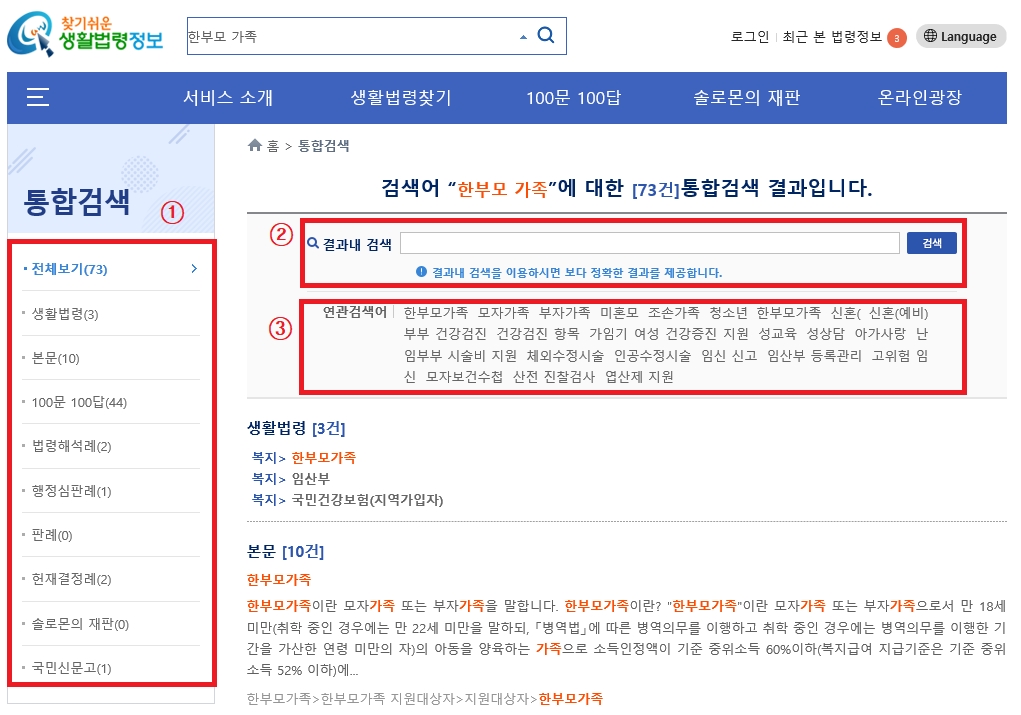Open the Language globe selector

tap(960, 37)
